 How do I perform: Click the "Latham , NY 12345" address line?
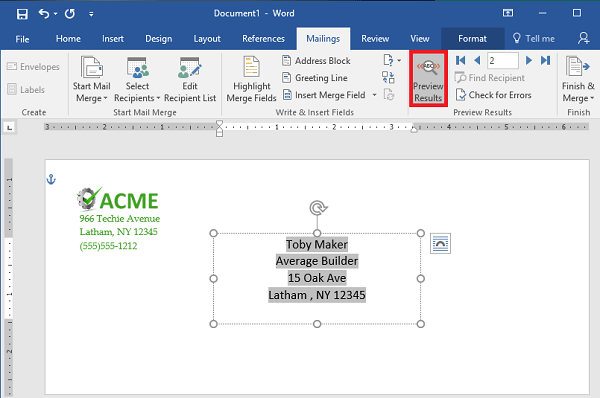[317, 295]
